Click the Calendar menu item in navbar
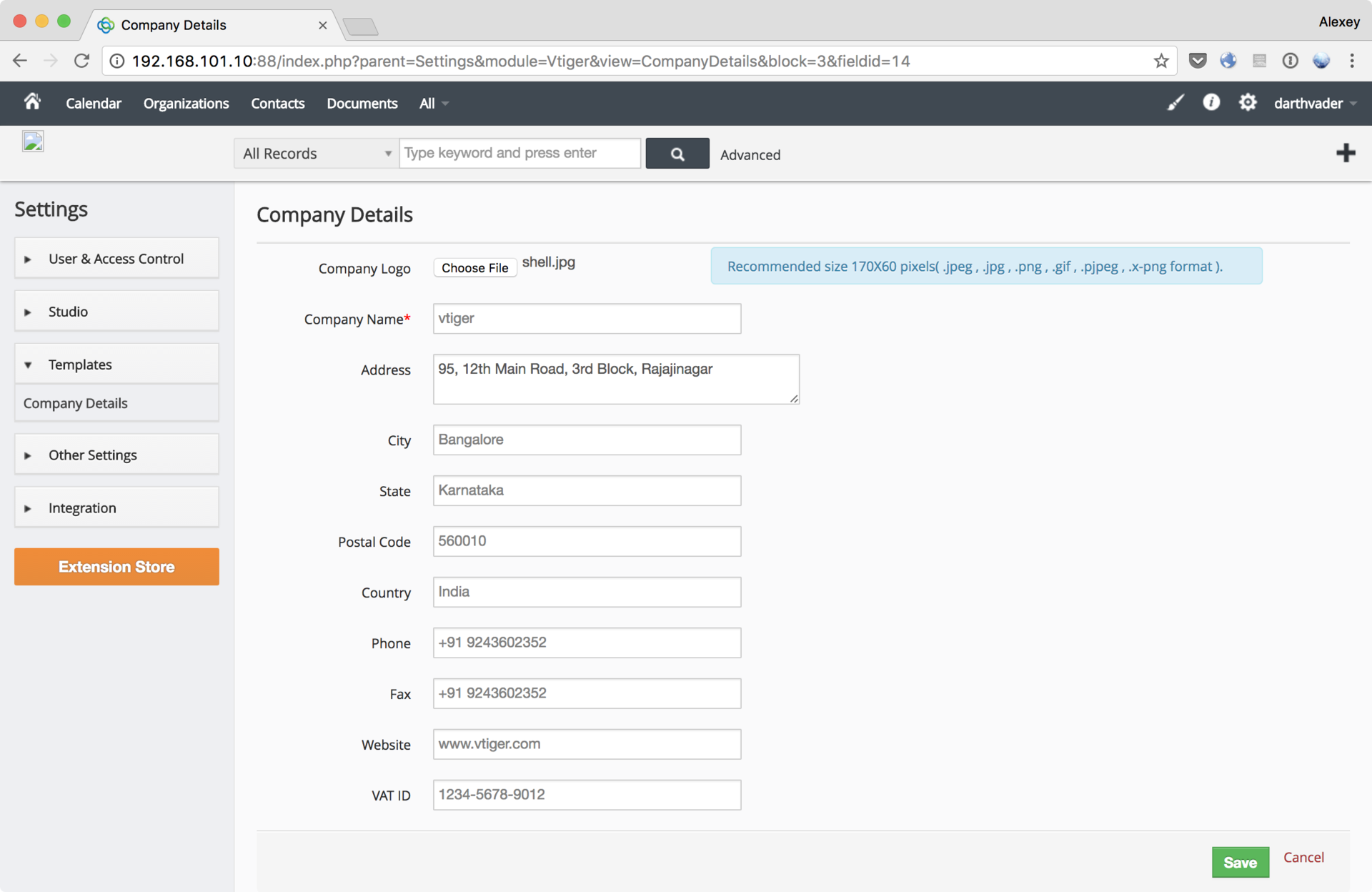The height and width of the screenshot is (892, 1372). click(x=93, y=103)
